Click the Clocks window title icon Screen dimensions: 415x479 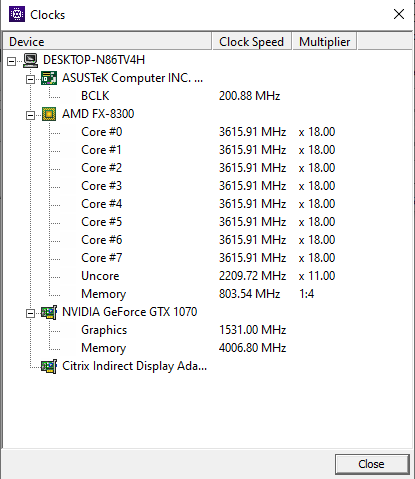(x=17, y=14)
